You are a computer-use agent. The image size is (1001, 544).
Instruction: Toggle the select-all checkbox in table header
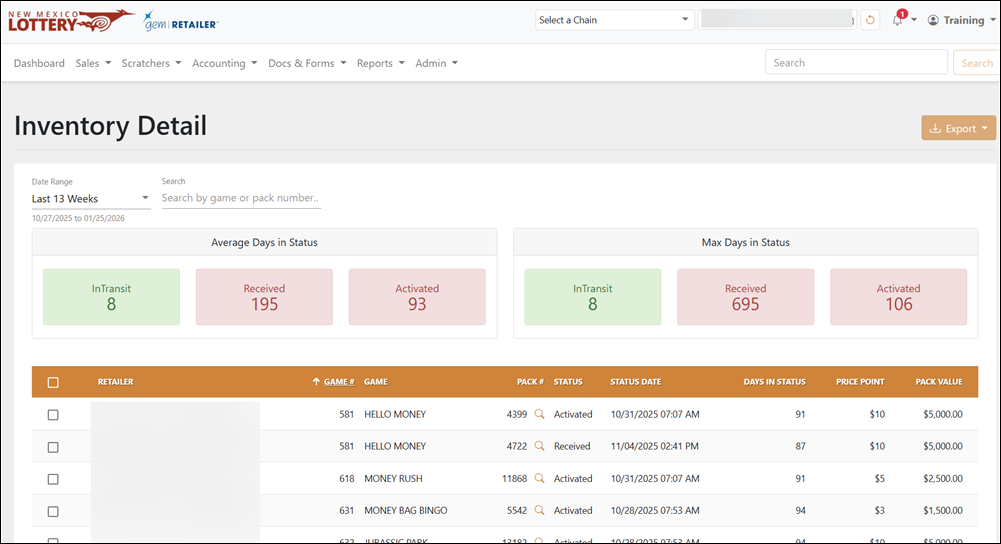tap(53, 382)
